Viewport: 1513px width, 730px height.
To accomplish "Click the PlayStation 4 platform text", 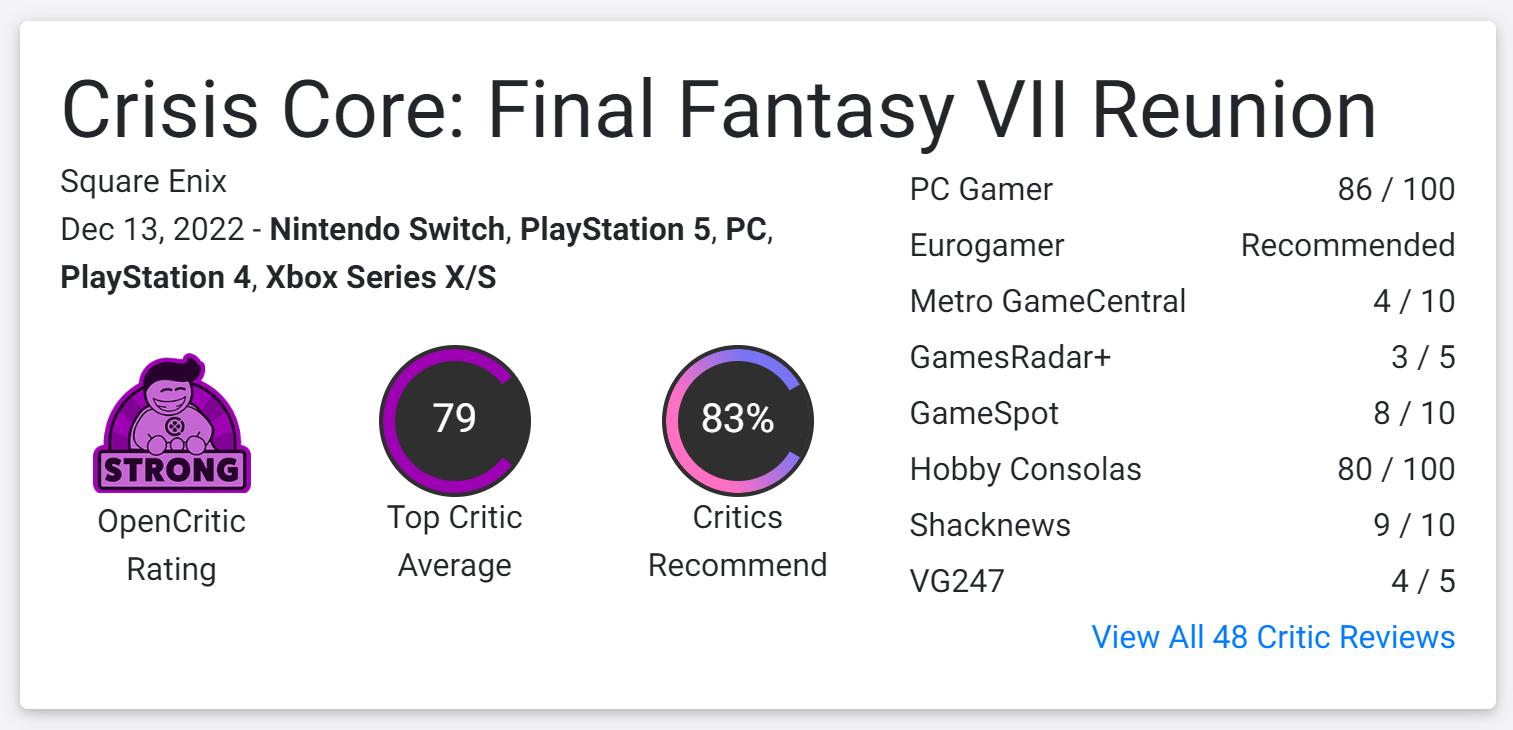I will [154, 277].
